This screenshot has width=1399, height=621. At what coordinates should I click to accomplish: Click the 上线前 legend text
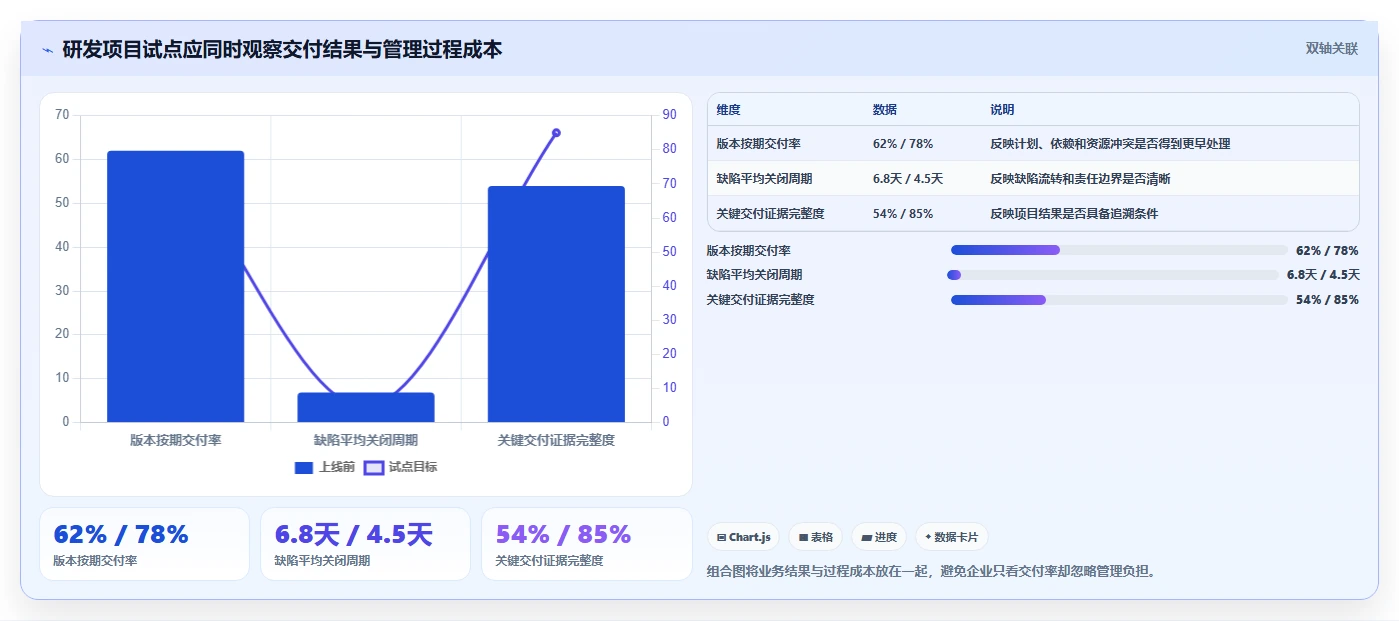point(337,467)
